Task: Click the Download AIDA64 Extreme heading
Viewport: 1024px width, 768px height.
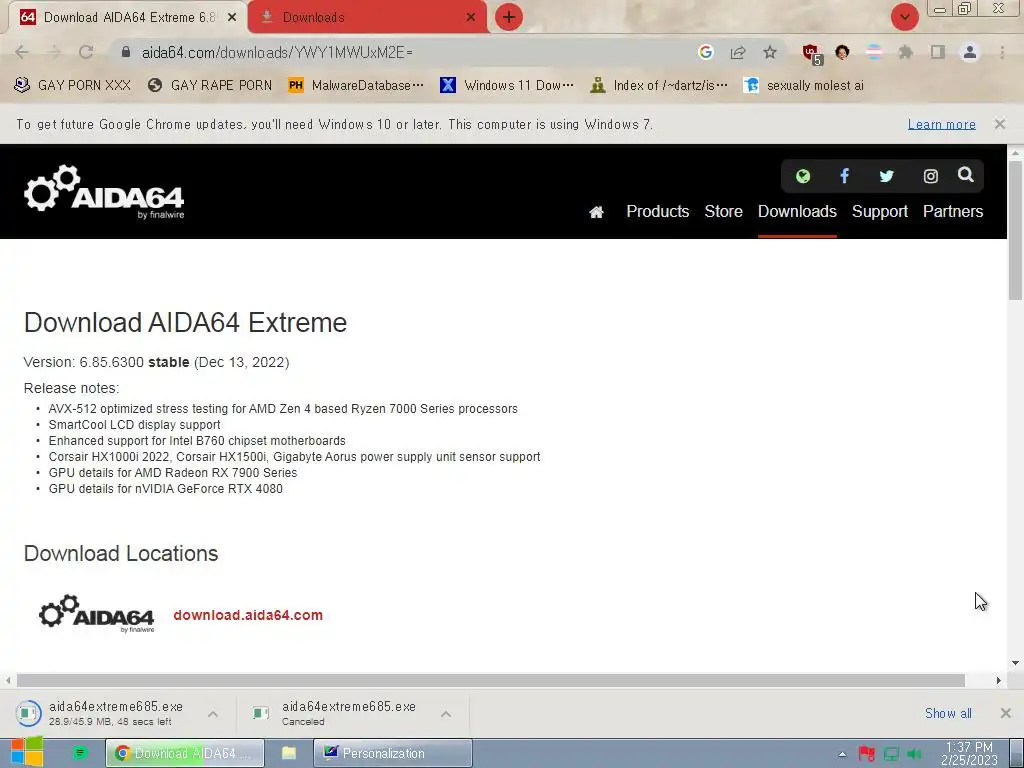Action: tap(185, 323)
